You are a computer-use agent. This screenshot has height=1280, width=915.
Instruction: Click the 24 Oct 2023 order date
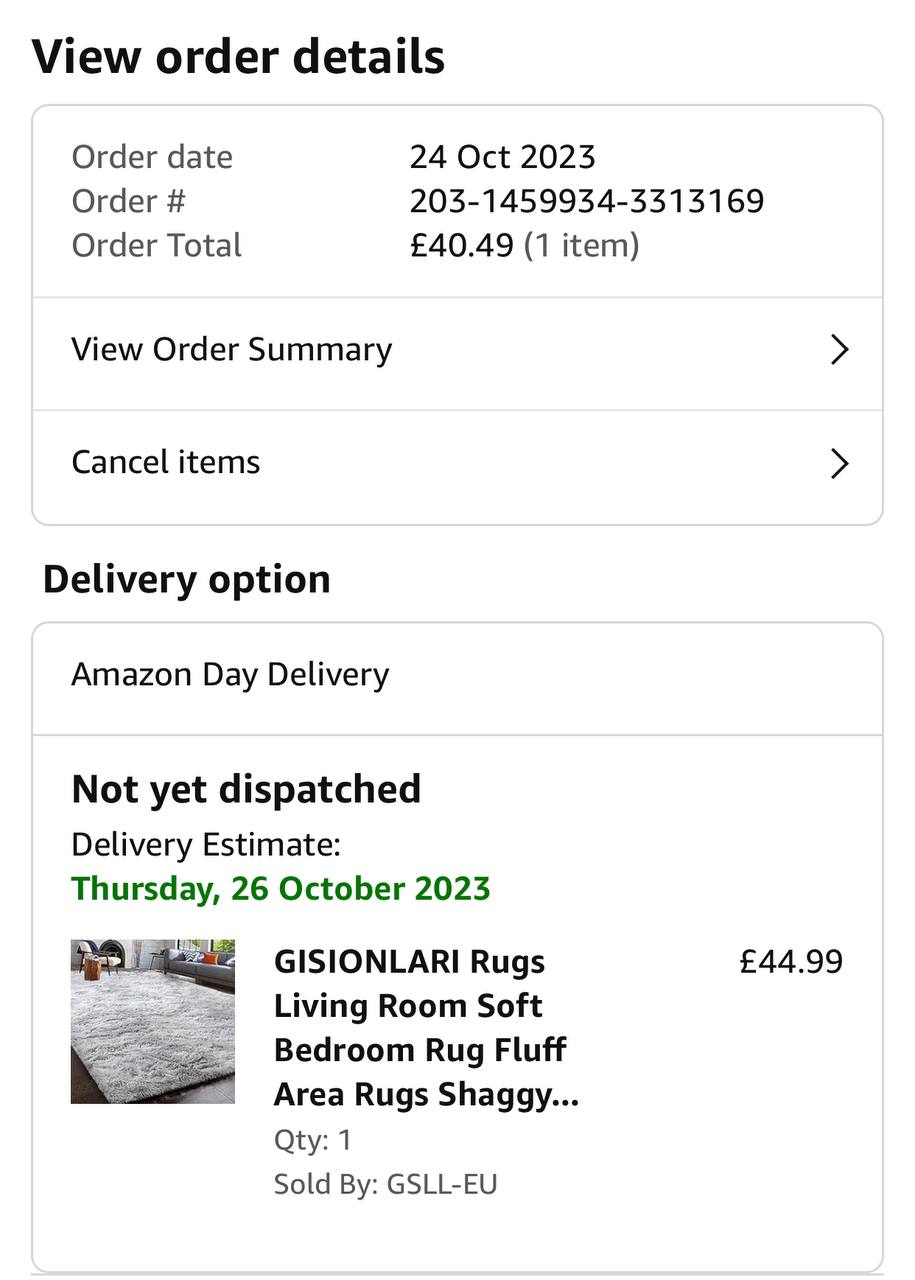[502, 157]
